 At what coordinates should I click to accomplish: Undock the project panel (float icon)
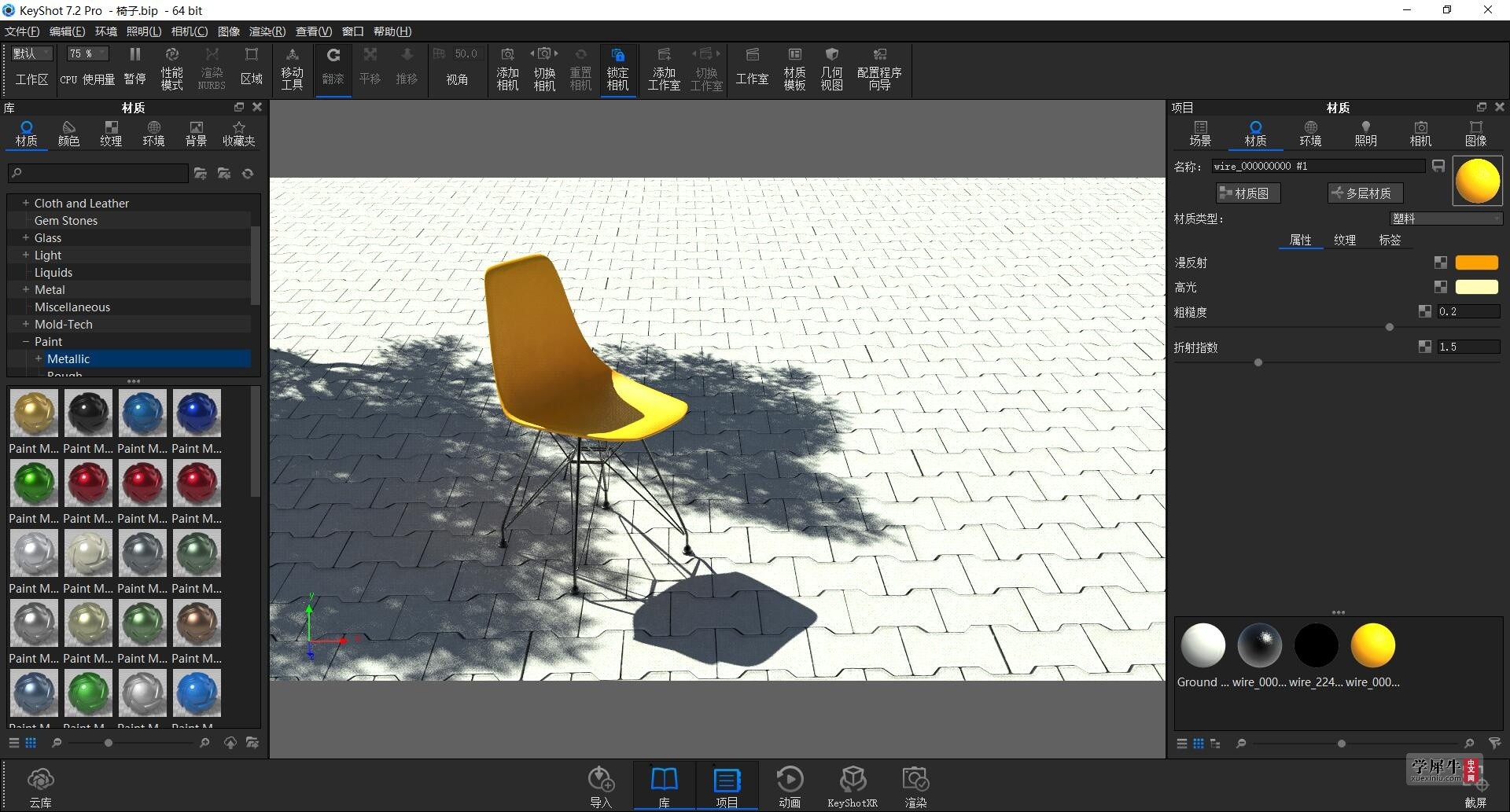tap(1482, 107)
